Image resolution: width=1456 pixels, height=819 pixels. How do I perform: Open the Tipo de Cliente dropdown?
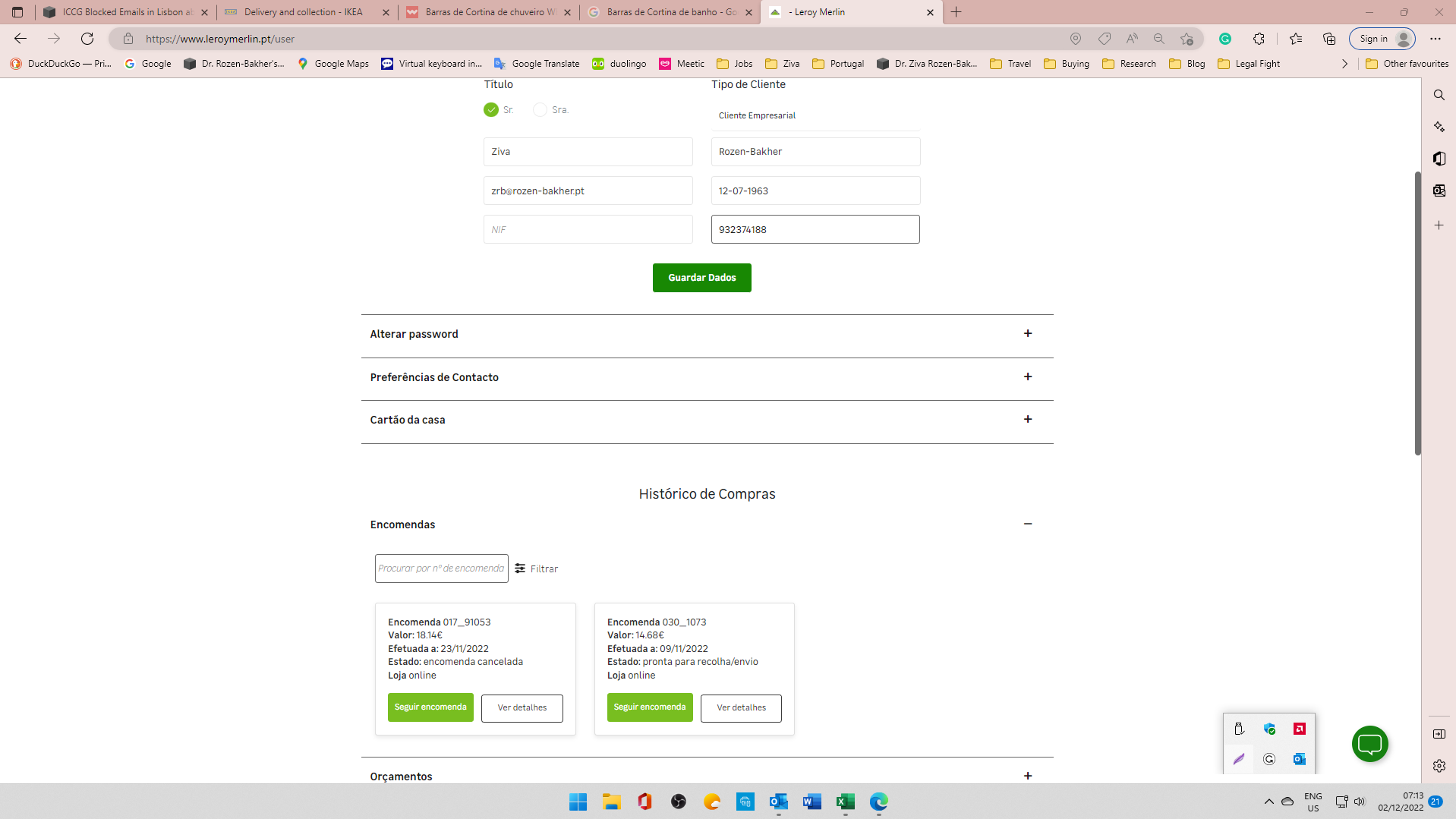pos(815,115)
